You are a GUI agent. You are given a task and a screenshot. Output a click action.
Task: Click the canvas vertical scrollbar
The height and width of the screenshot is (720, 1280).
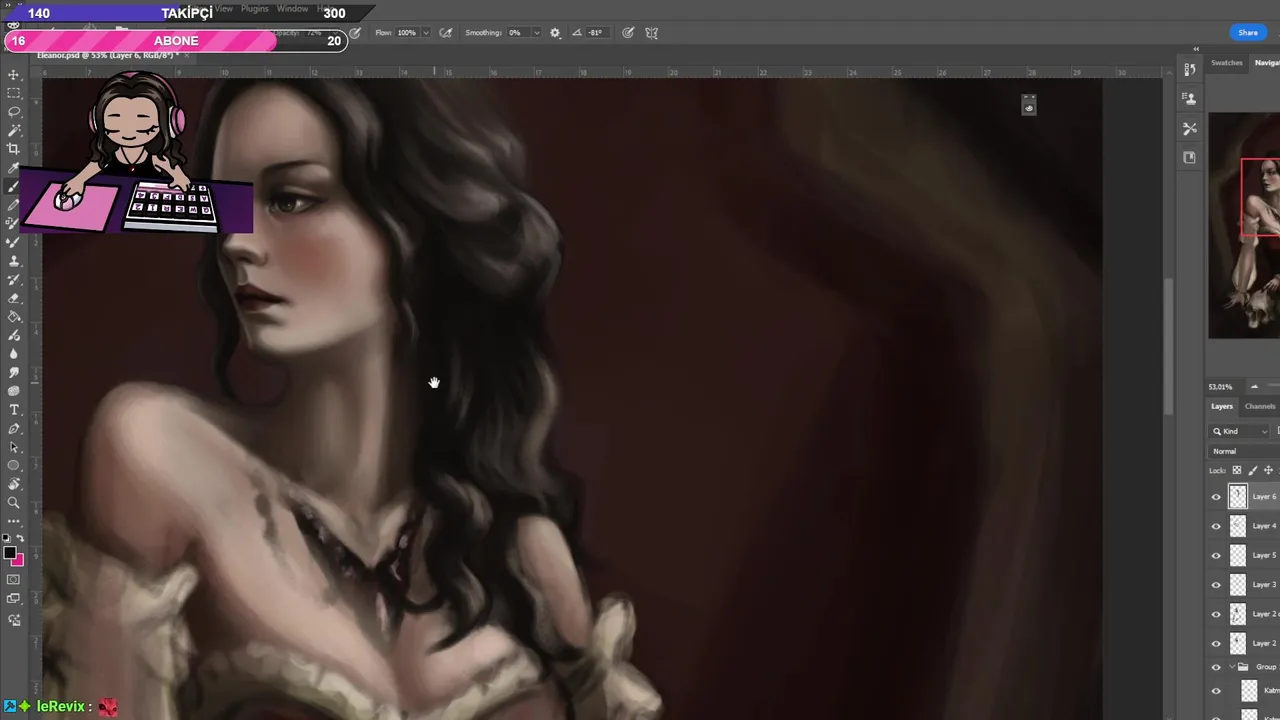click(x=1168, y=348)
